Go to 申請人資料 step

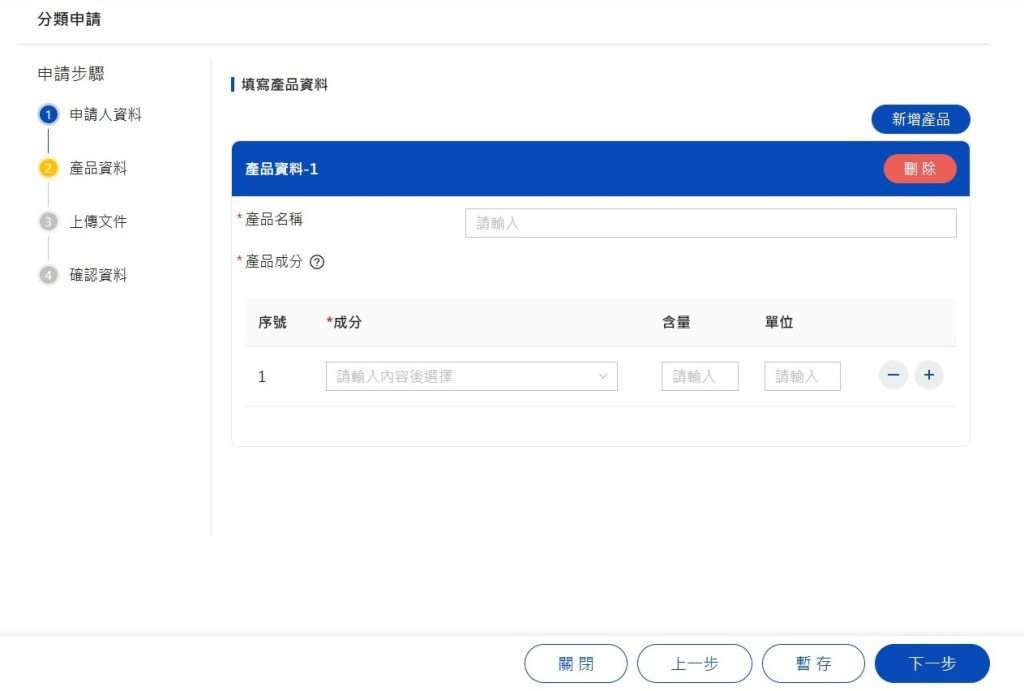(105, 115)
